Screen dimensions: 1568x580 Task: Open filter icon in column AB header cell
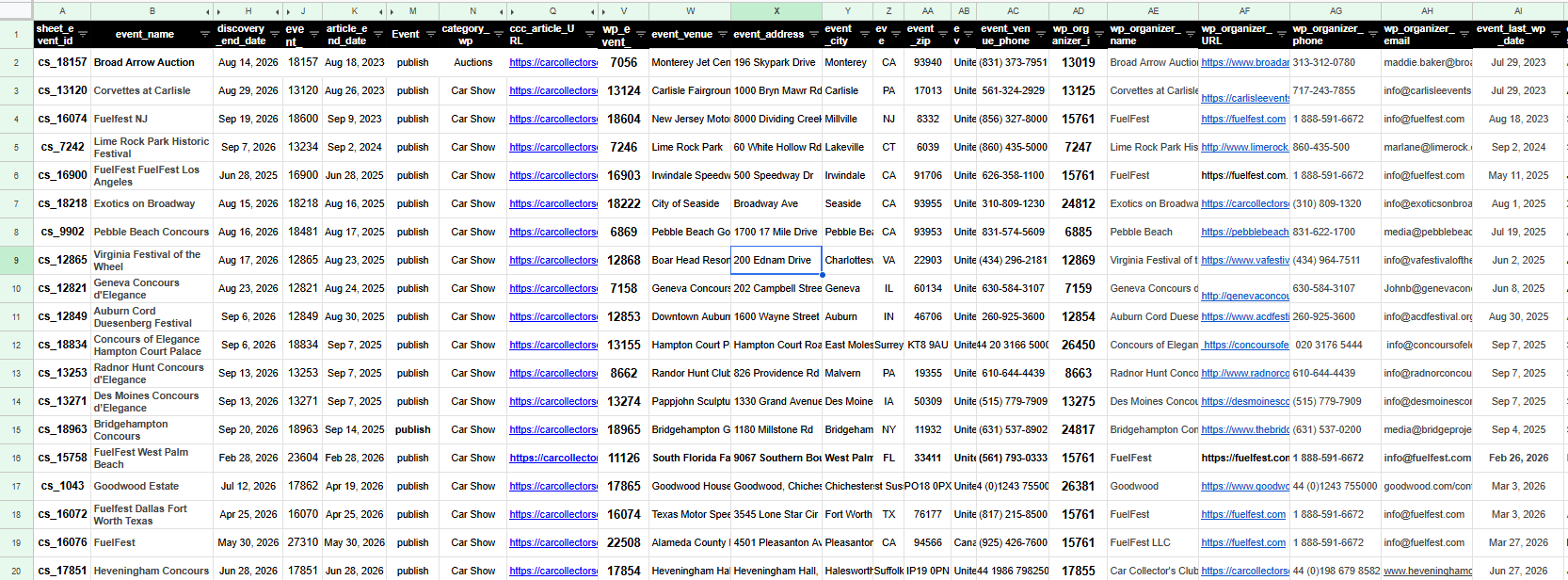(970, 34)
